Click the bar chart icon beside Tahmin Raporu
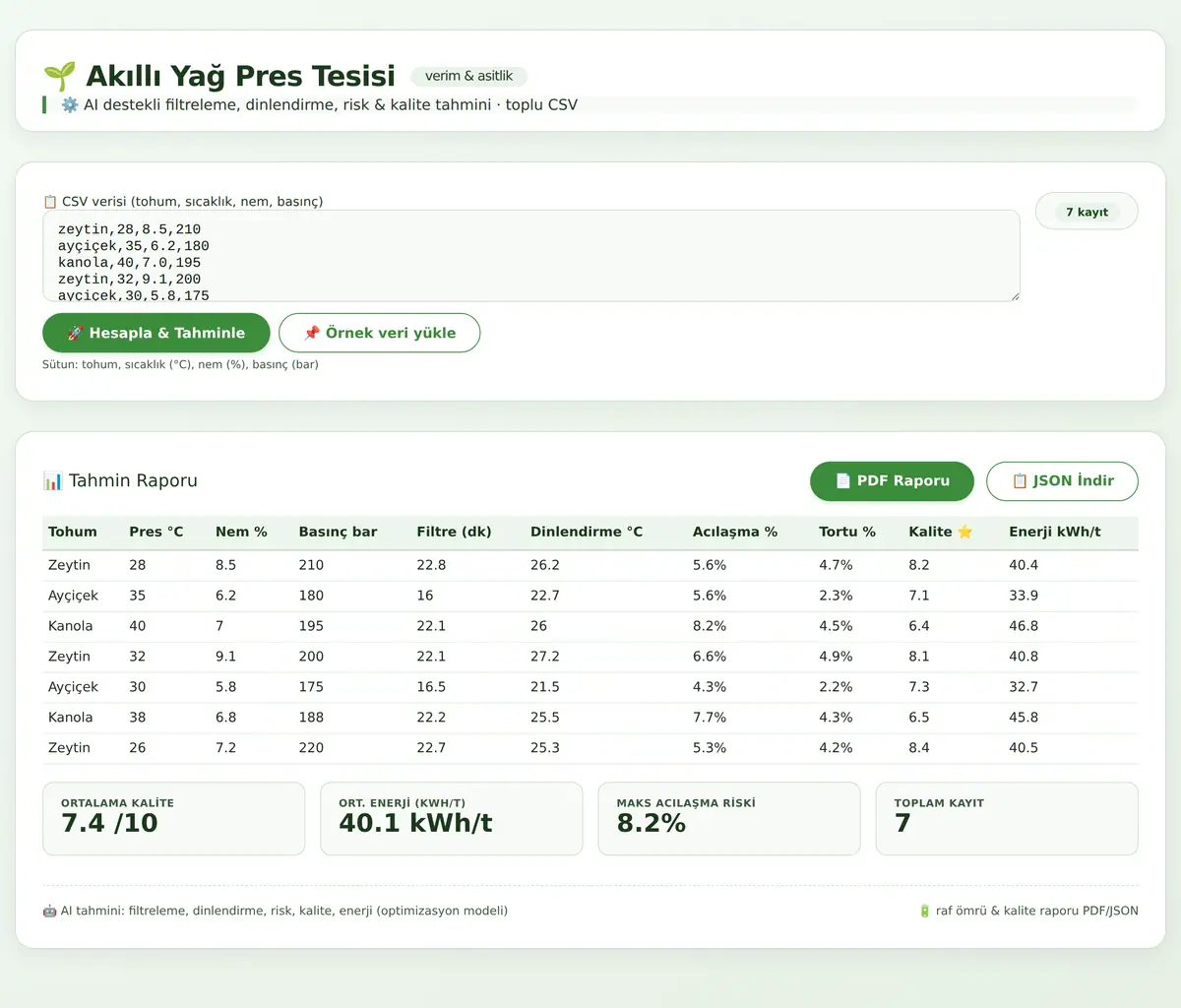 [x=52, y=480]
